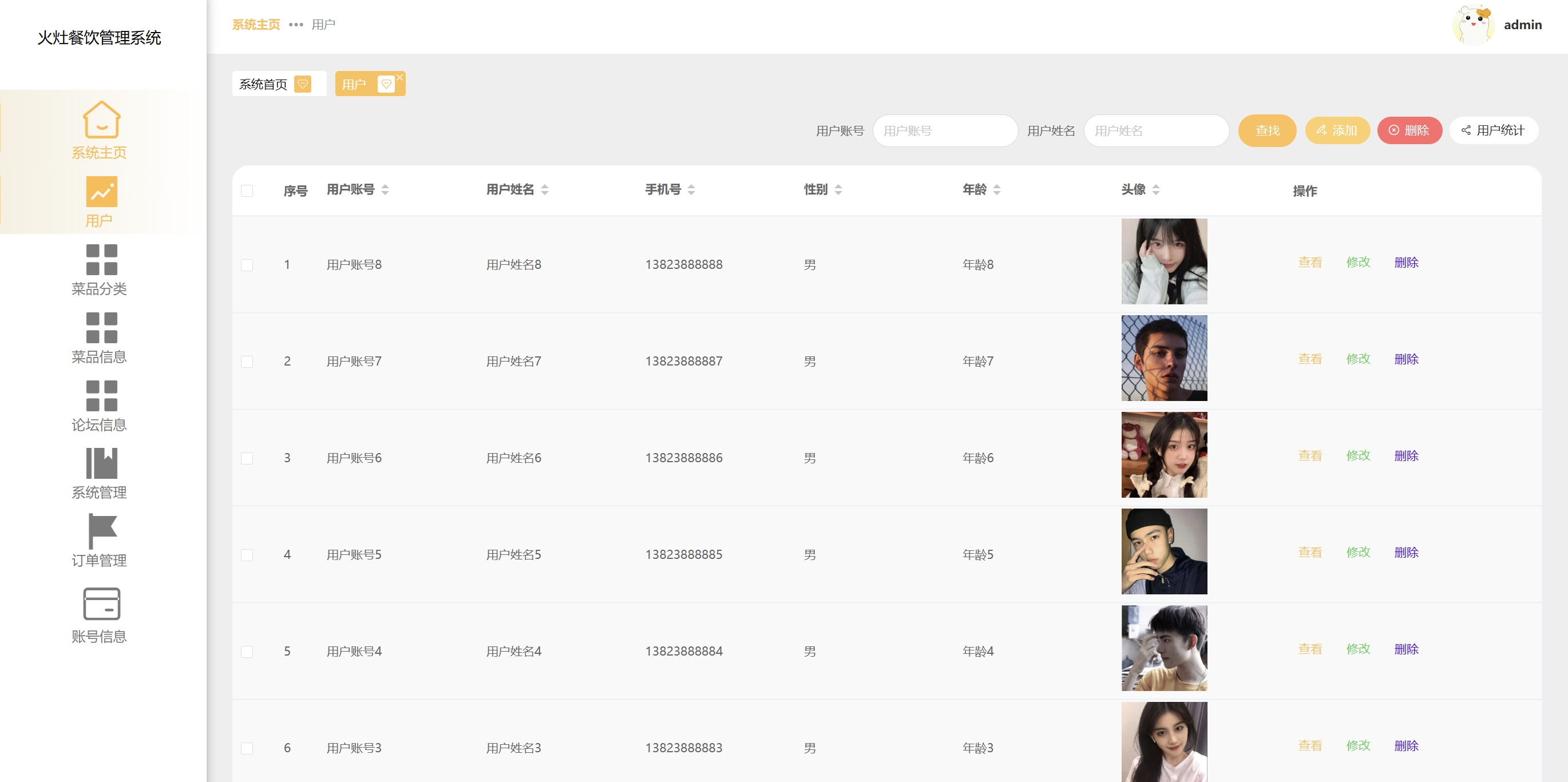This screenshot has width=1568, height=782.
Task: Focus the 用户姓名 search field
Action: pyautogui.click(x=1156, y=130)
